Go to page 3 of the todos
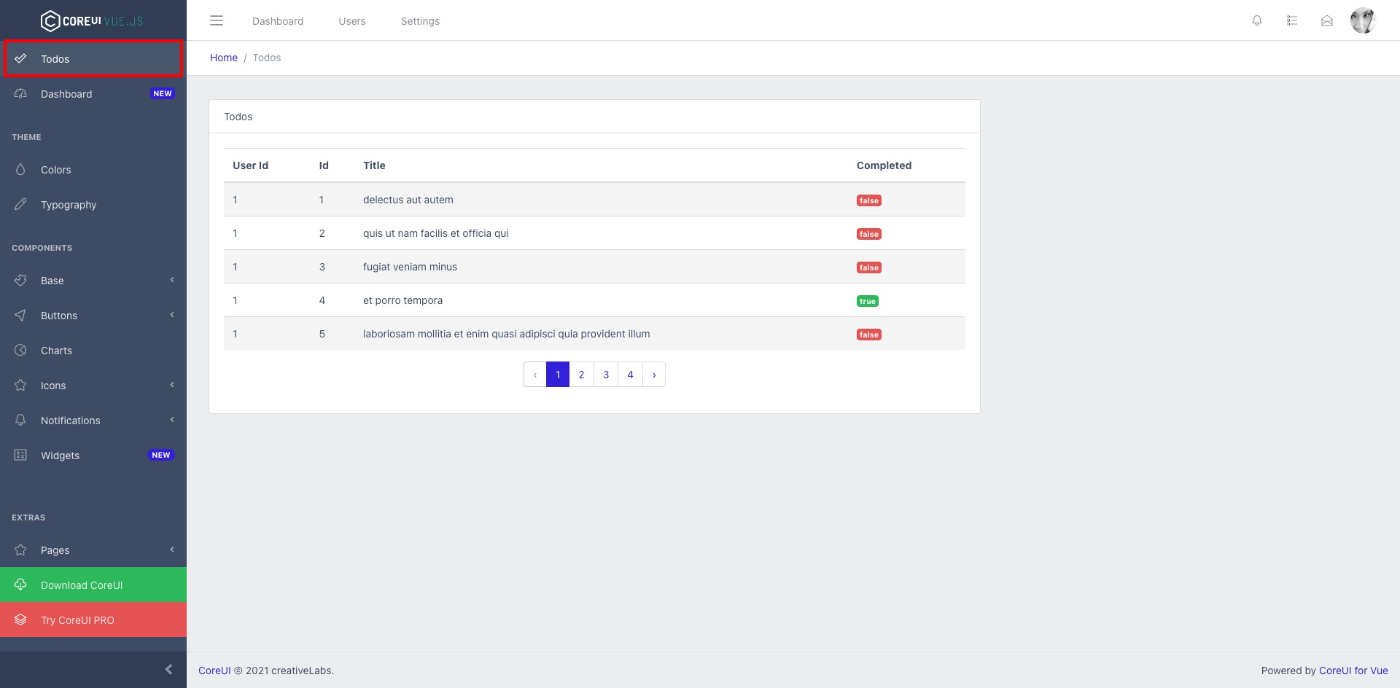1400x688 pixels. 606,375
